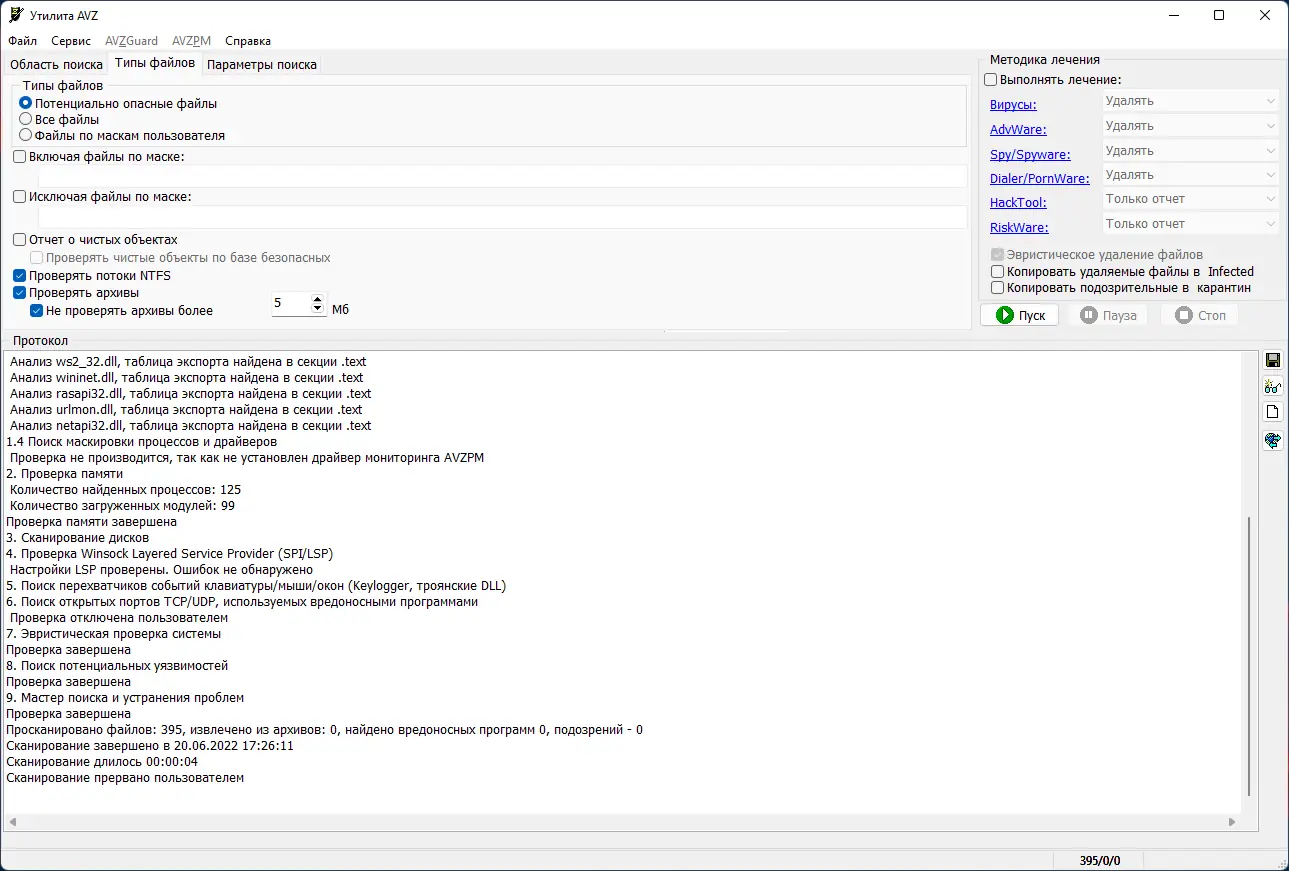Decrease archive size limit with down arrow

(318, 310)
